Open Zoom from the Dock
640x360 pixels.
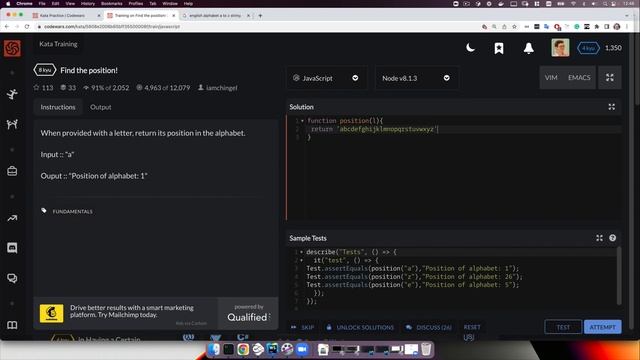pyautogui.click(x=302, y=349)
